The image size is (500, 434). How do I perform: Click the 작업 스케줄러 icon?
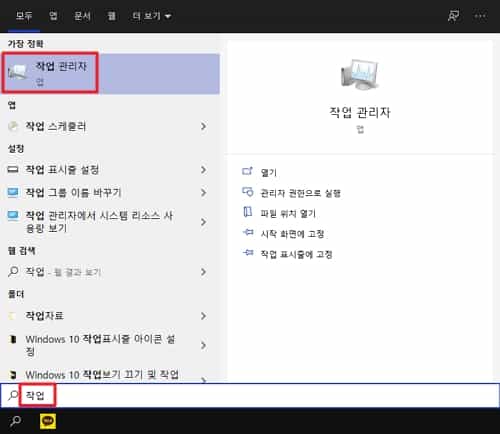tap(13, 126)
